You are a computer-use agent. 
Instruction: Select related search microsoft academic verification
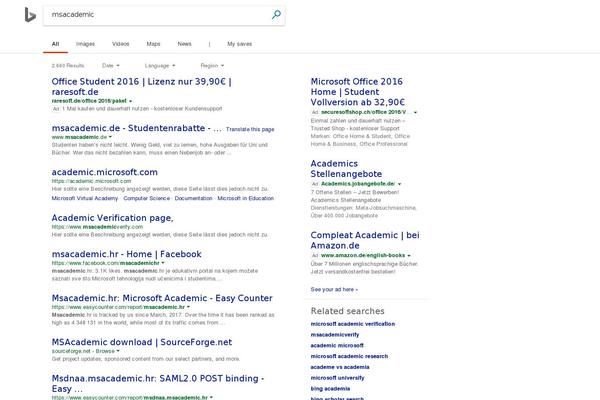[352, 324]
